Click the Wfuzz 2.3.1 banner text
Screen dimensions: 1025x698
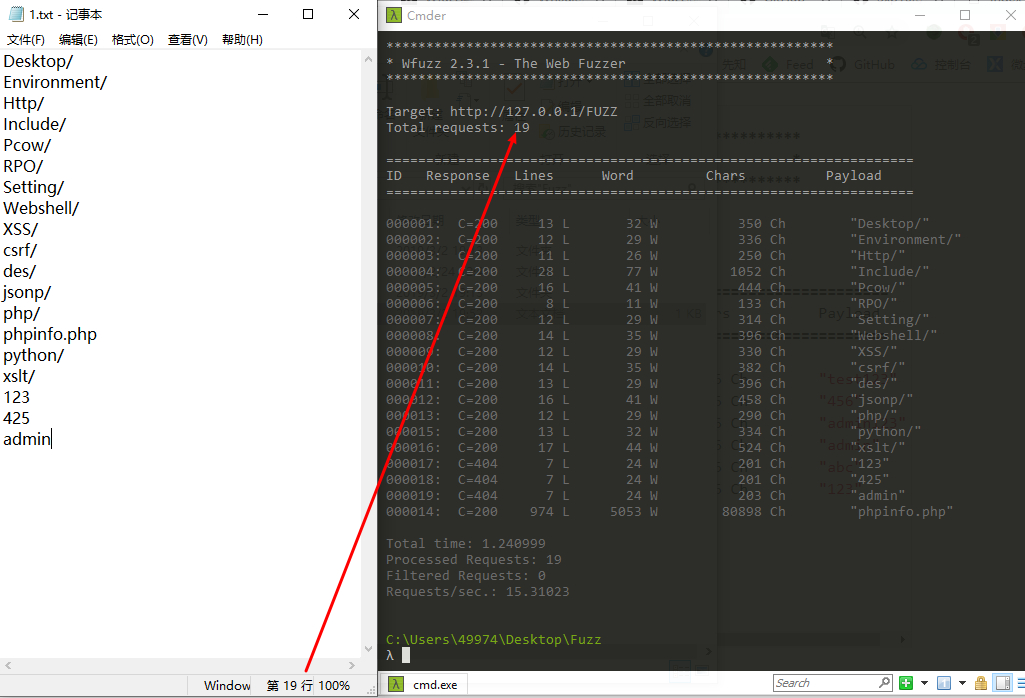tap(513, 64)
